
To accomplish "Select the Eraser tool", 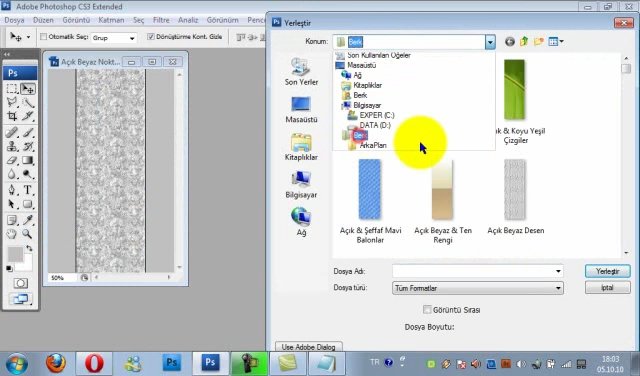I will click(x=12, y=160).
